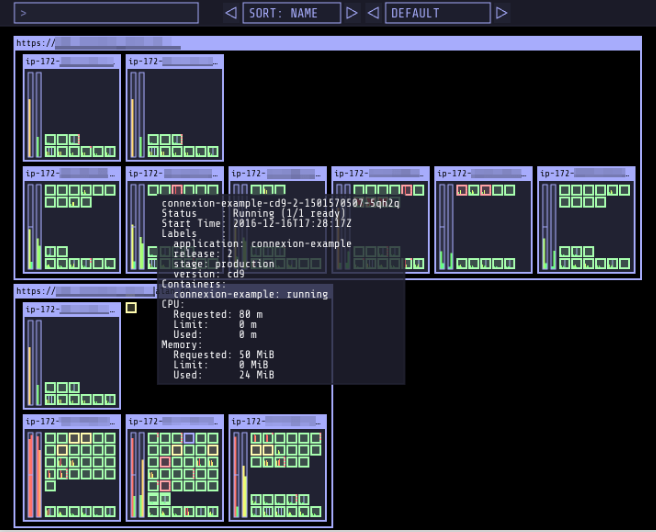The image size is (656, 532).
Task: Click the orange CPU bar in the top cluster's first master node
Action: [x=30, y=128]
